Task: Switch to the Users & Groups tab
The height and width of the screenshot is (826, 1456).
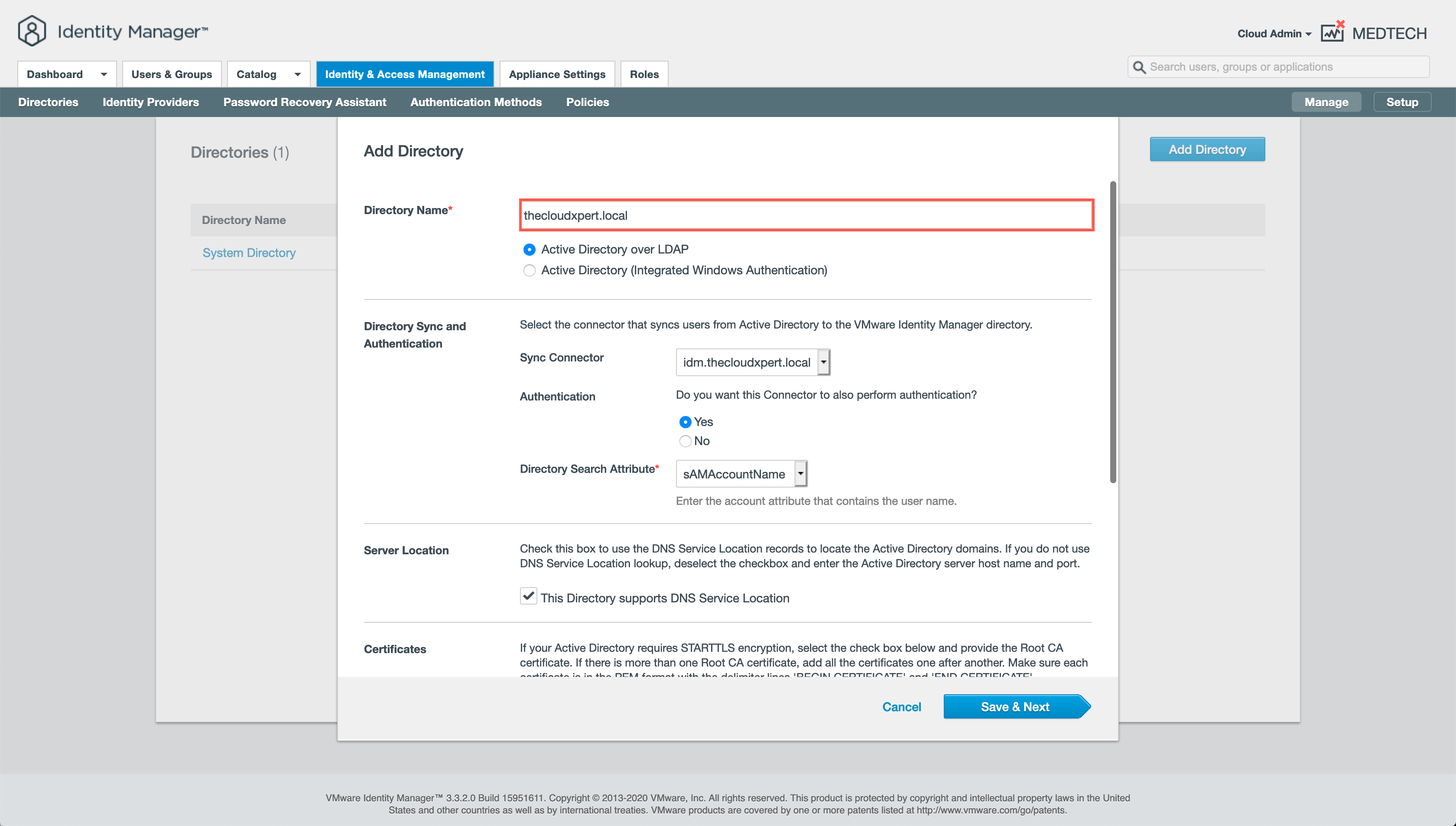Action: click(171, 74)
